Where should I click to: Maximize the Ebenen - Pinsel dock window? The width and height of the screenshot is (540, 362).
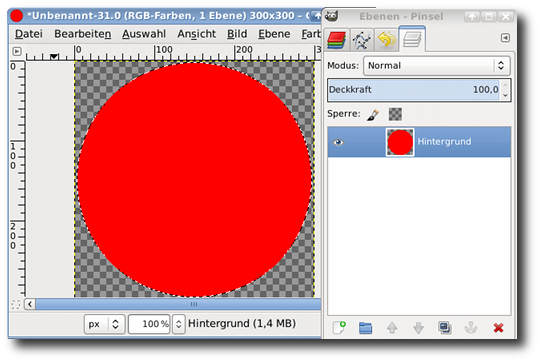tap(489, 16)
